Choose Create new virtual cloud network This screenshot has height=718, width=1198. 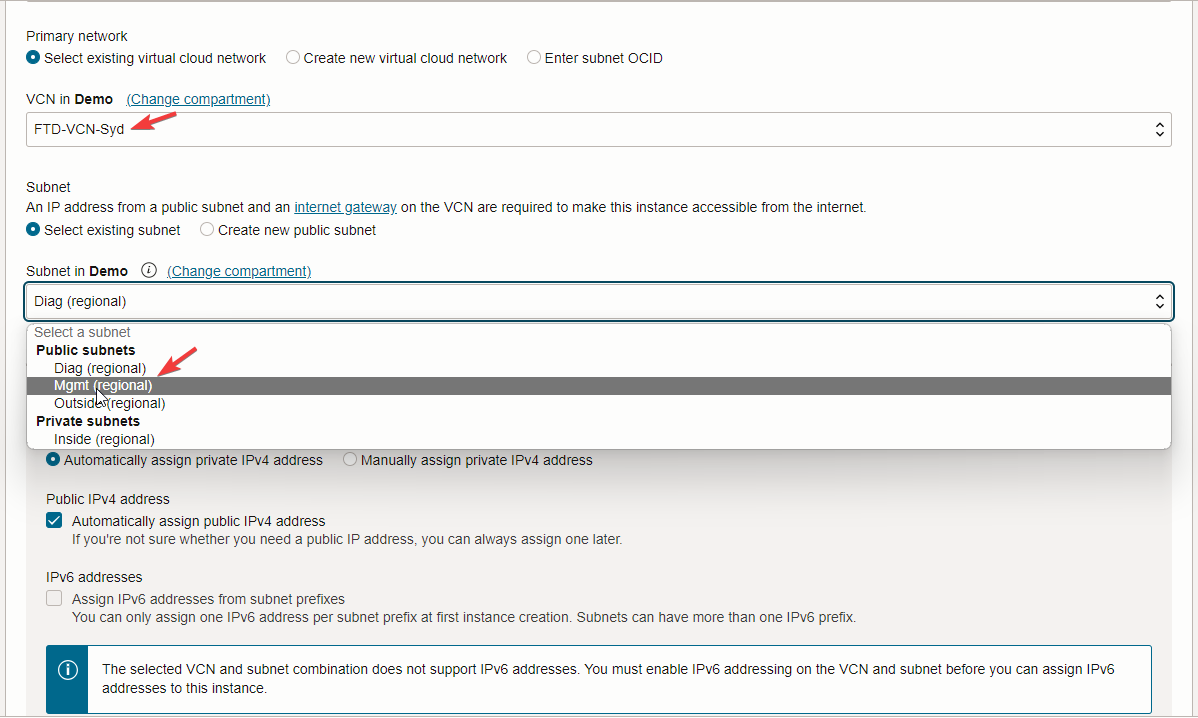(293, 58)
